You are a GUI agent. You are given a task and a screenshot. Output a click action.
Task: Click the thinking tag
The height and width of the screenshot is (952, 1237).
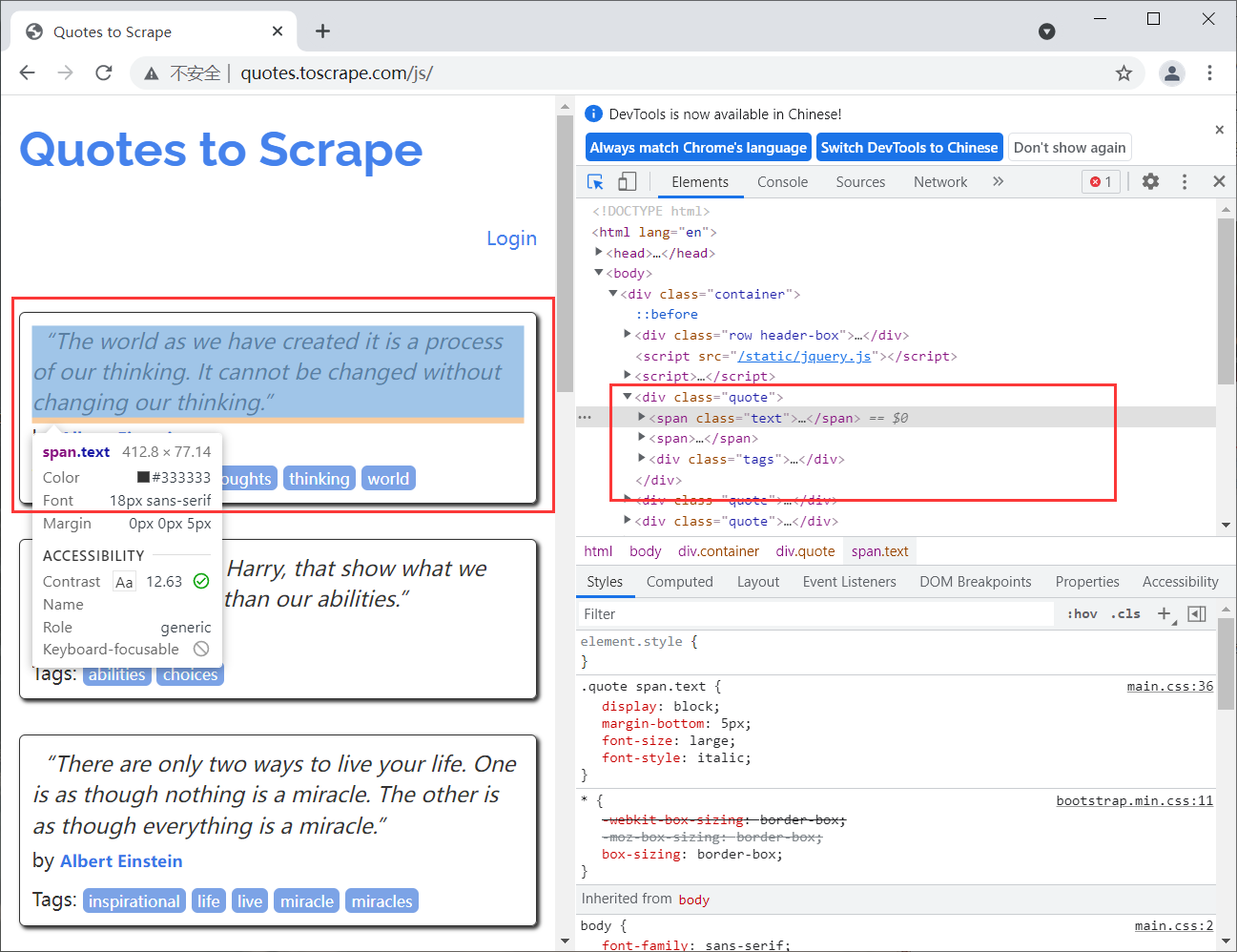click(319, 479)
